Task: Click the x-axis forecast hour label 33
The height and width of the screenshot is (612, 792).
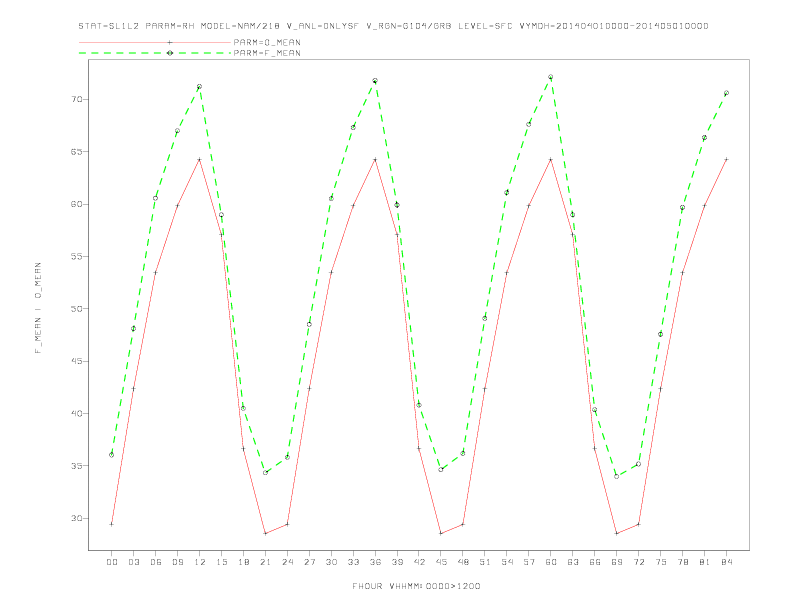Action: pyautogui.click(x=353, y=562)
